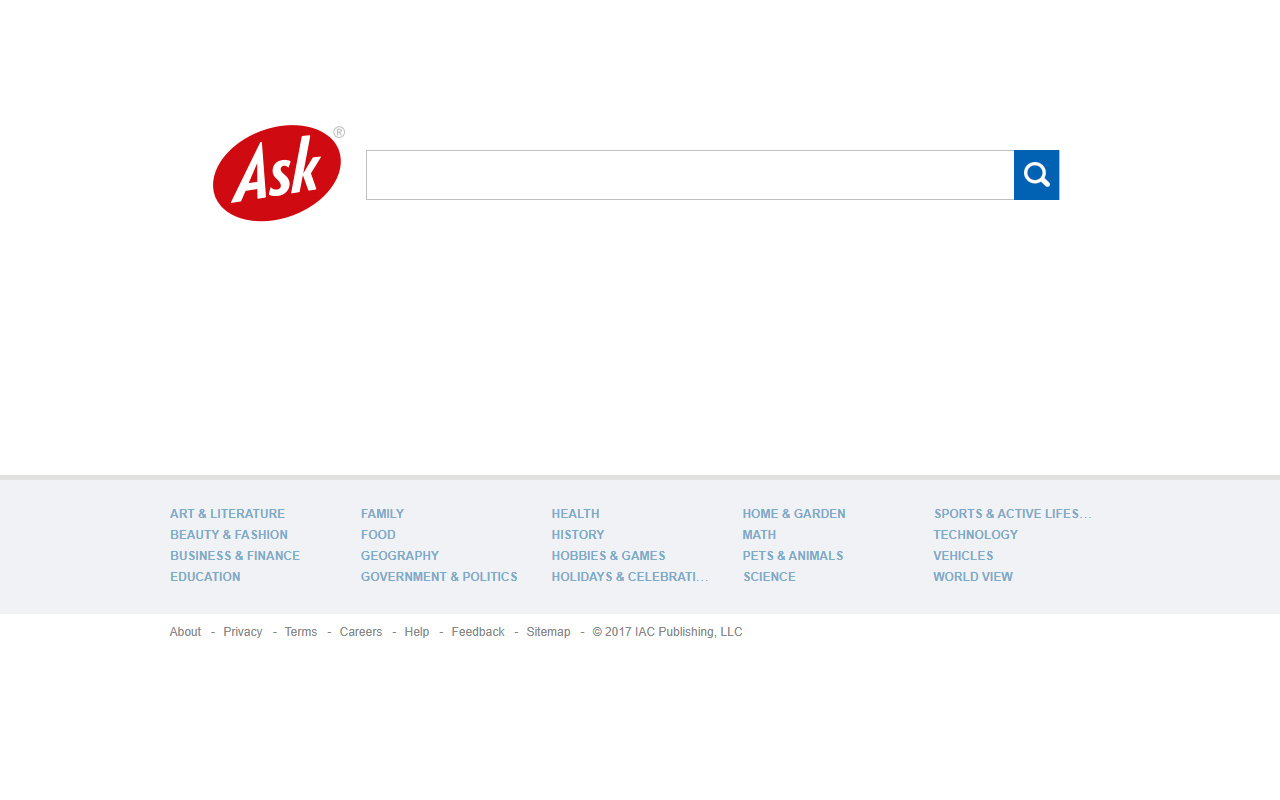Image resolution: width=1280 pixels, height=800 pixels.
Task: Click the Ask logo
Action: click(x=278, y=173)
